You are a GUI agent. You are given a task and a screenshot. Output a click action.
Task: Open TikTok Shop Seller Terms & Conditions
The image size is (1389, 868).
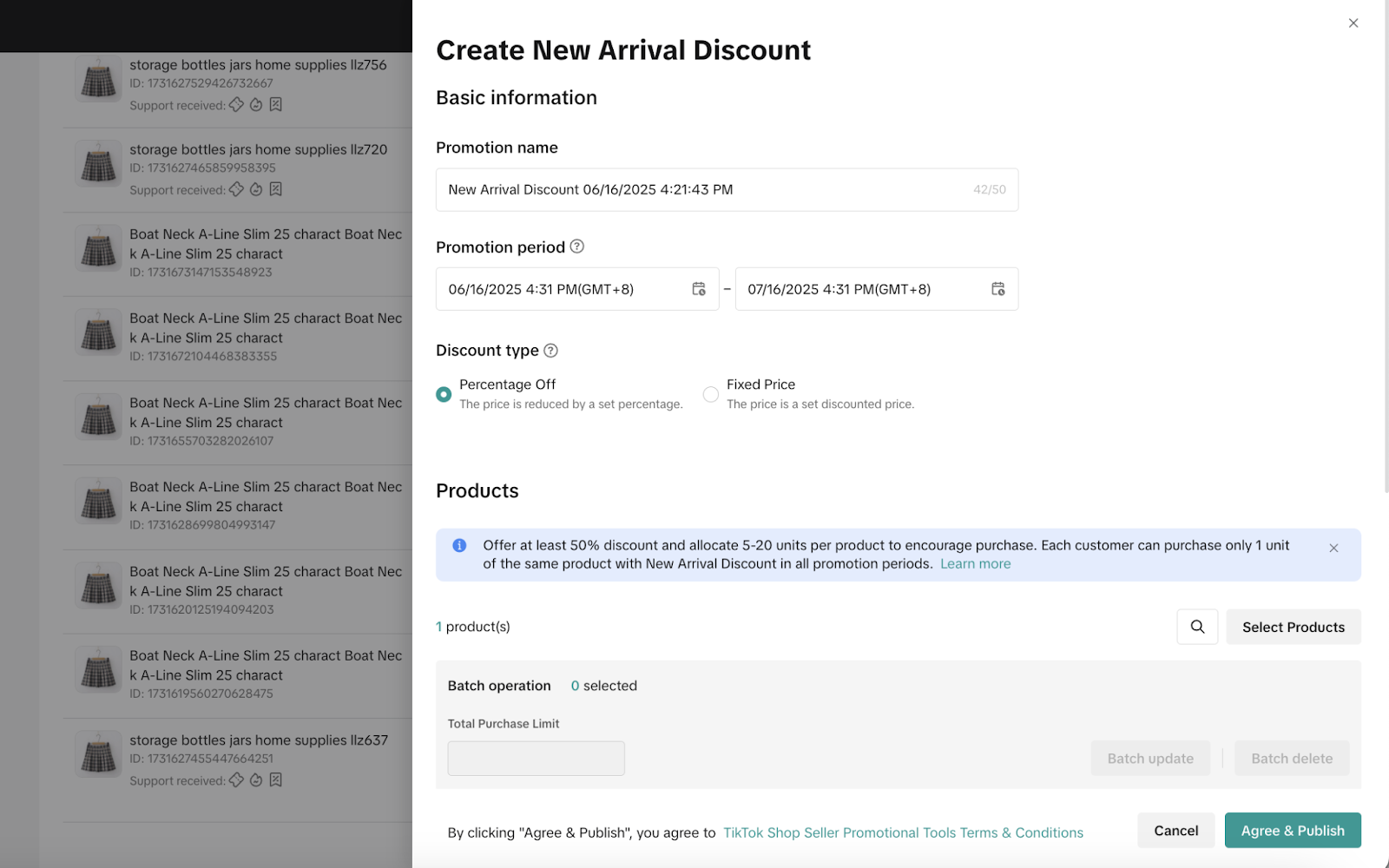click(x=903, y=832)
